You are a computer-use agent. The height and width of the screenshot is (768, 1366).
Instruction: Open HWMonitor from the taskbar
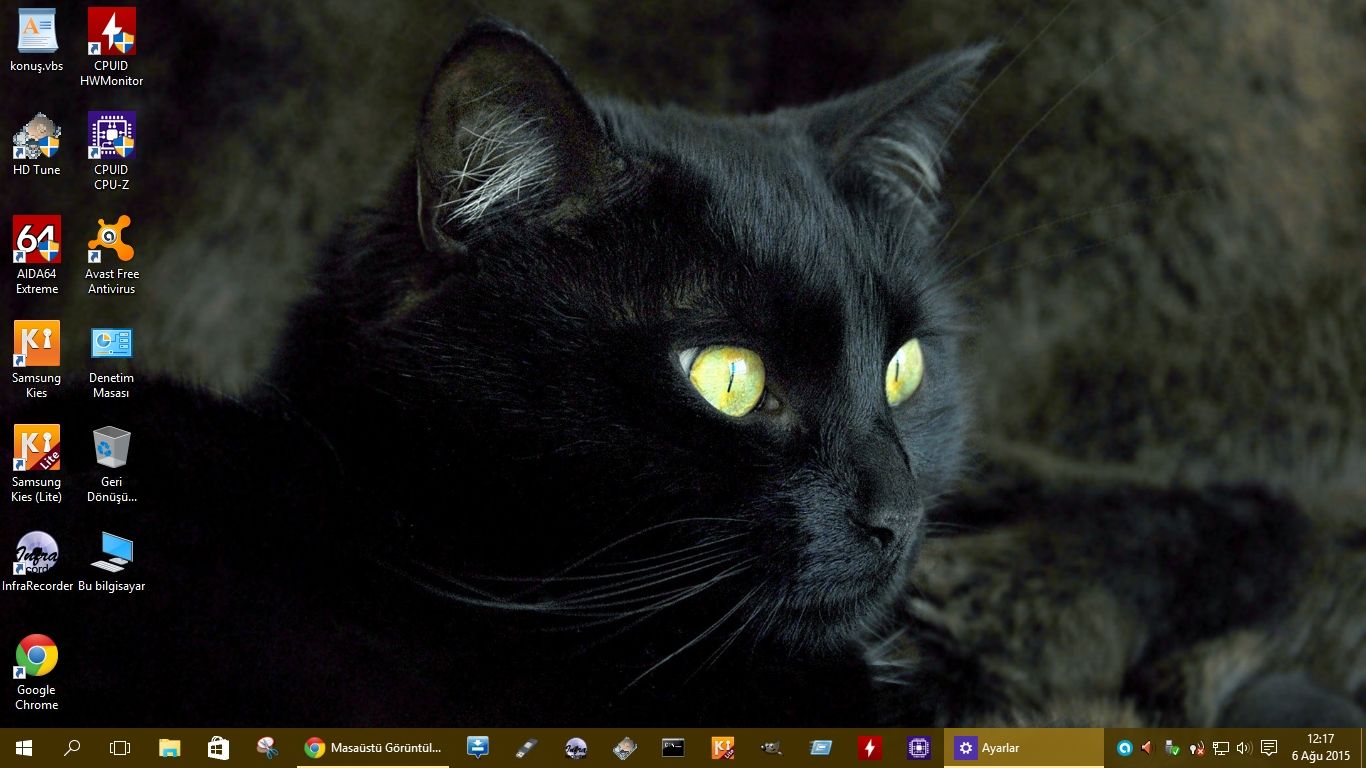click(x=870, y=748)
